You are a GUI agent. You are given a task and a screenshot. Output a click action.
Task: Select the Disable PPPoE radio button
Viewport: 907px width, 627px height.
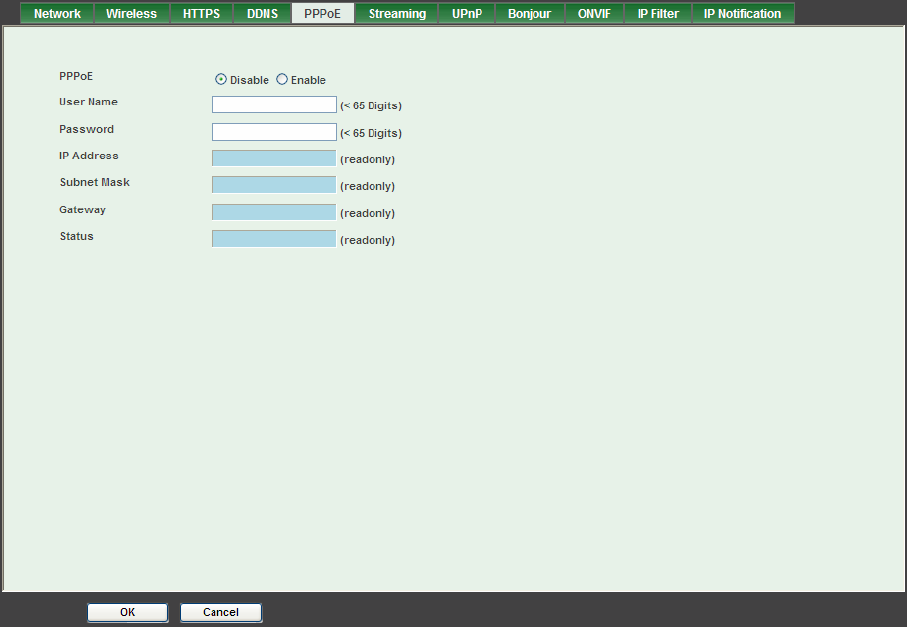coord(221,79)
